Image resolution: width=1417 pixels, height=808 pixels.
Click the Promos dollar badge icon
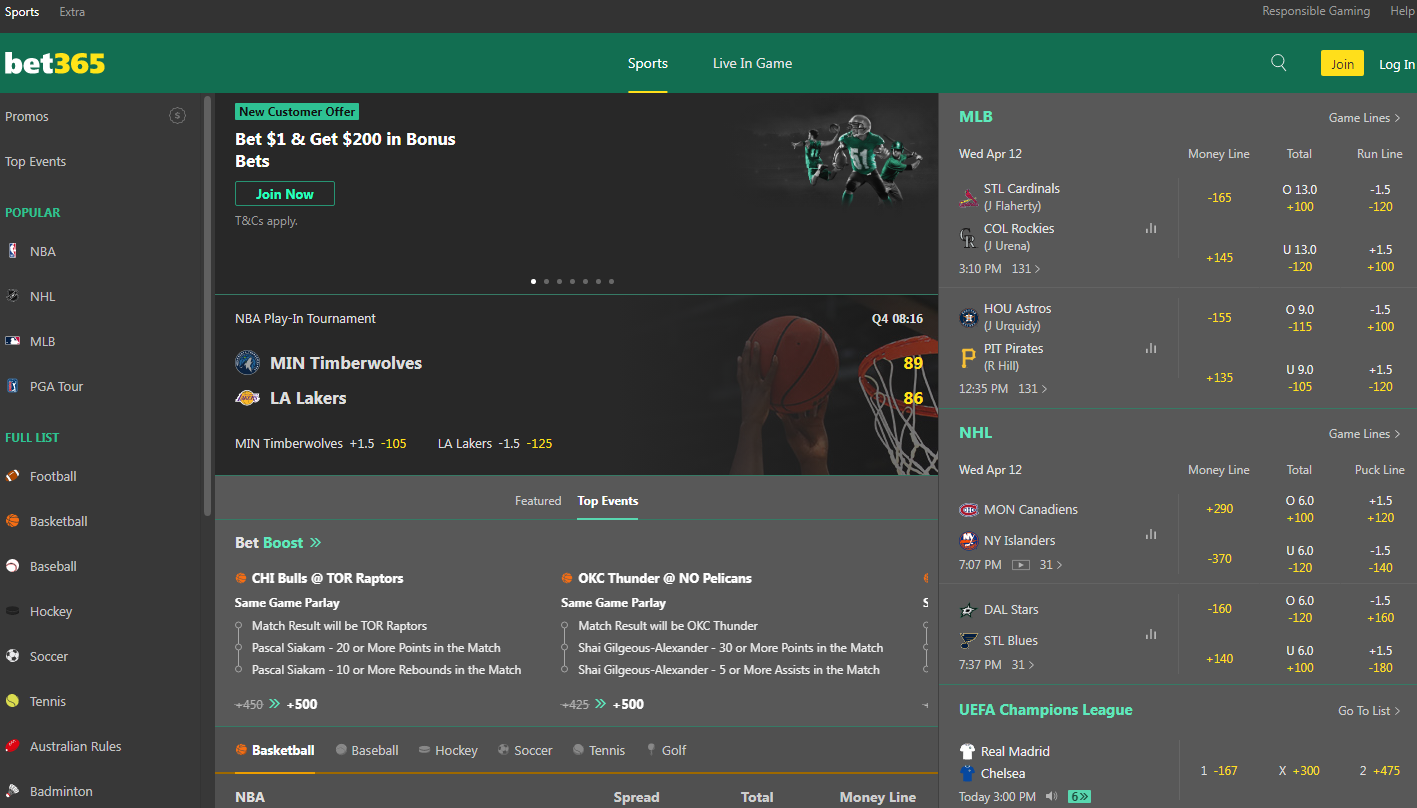click(x=177, y=116)
